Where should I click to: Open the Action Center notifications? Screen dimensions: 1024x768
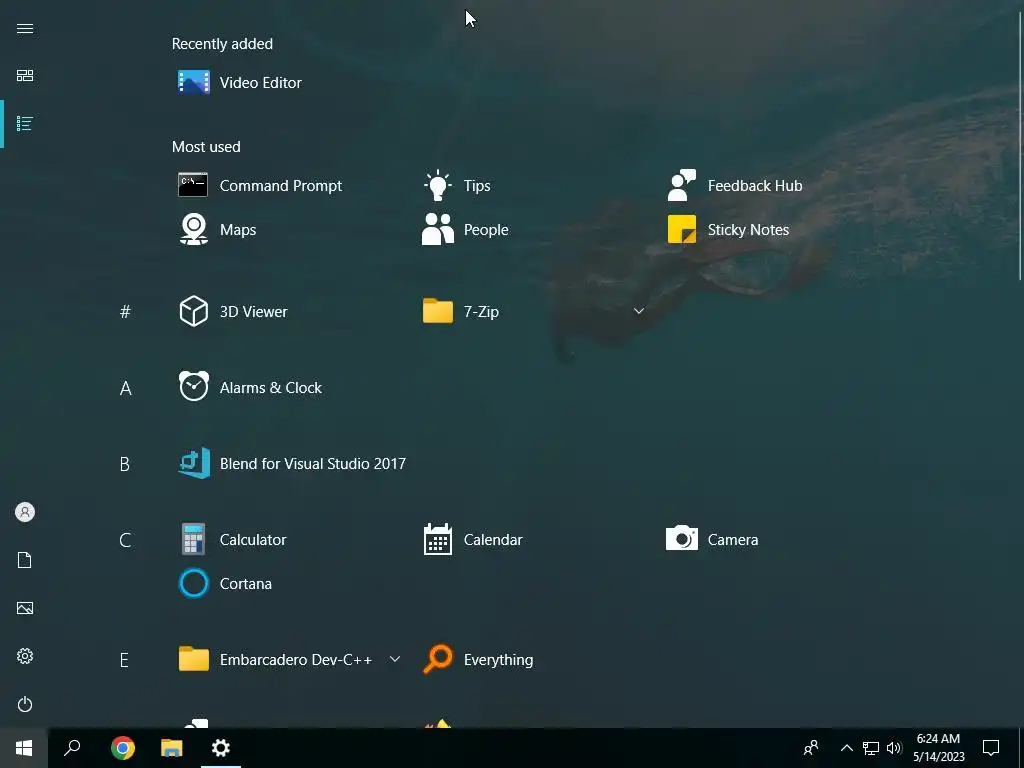[x=991, y=748]
